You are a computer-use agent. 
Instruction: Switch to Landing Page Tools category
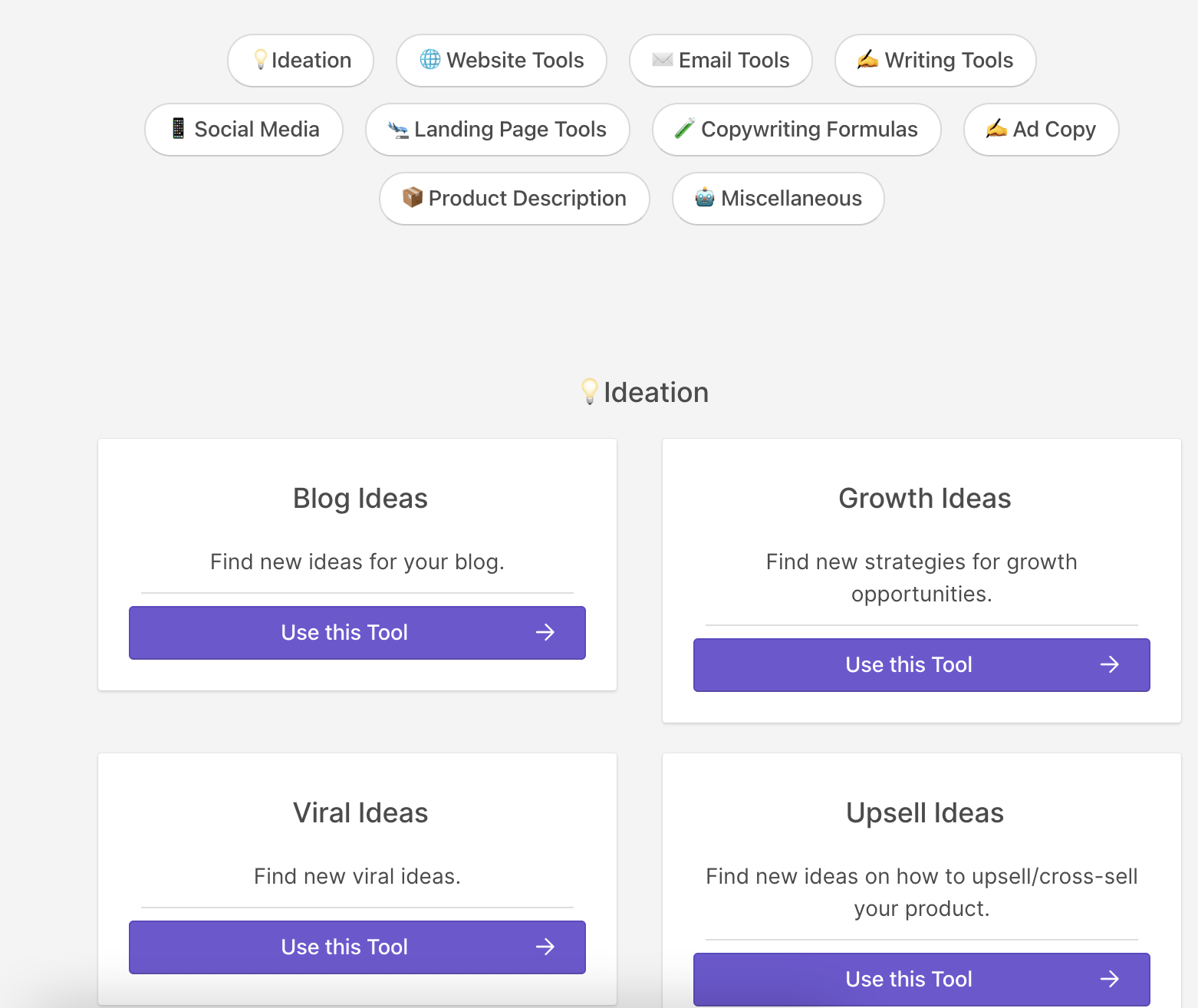[x=498, y=130]
